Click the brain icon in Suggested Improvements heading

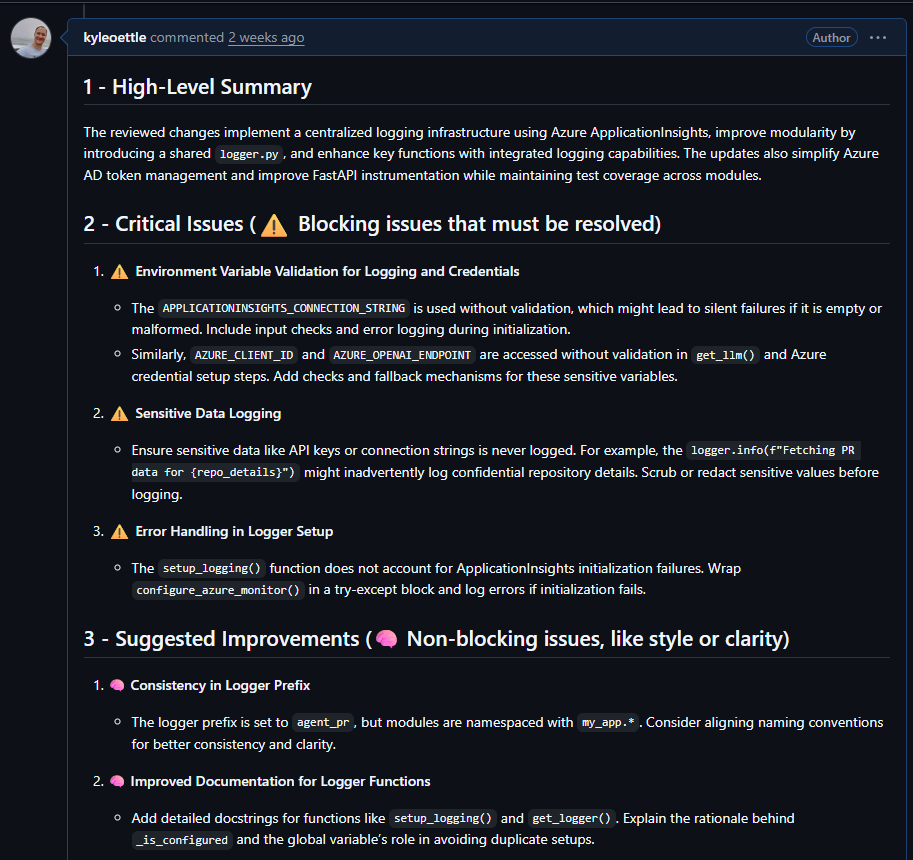(386, 638)
